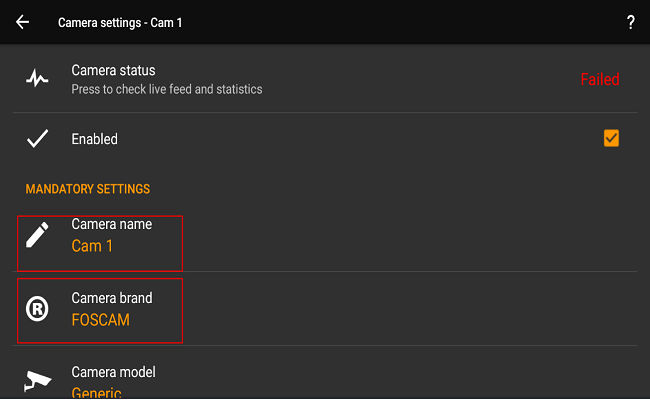Select the Camera brand setting label
650x400 pixels.
[x=112, y=298]
